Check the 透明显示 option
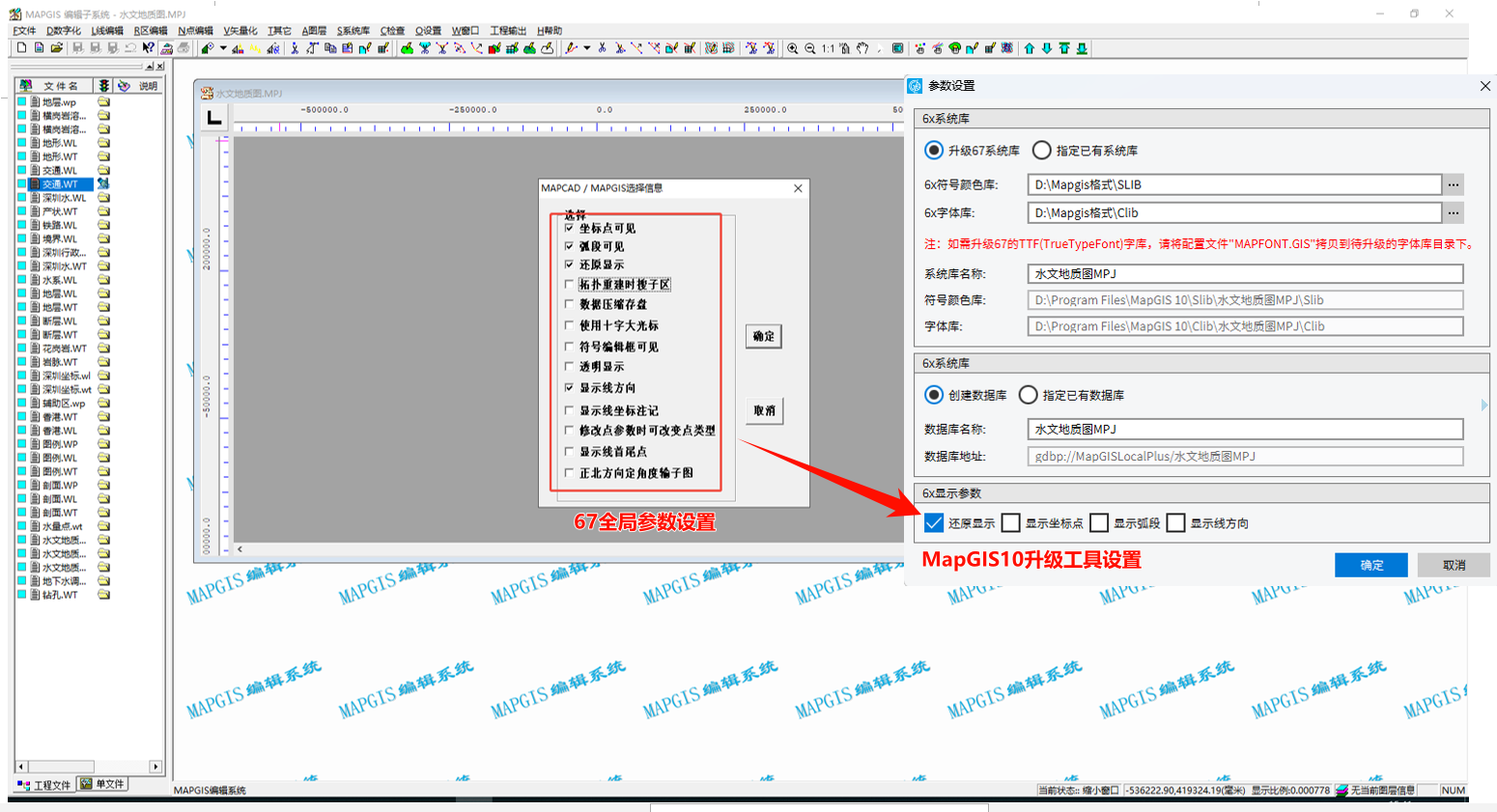1497x812 pixels. (x=570, y=367)
